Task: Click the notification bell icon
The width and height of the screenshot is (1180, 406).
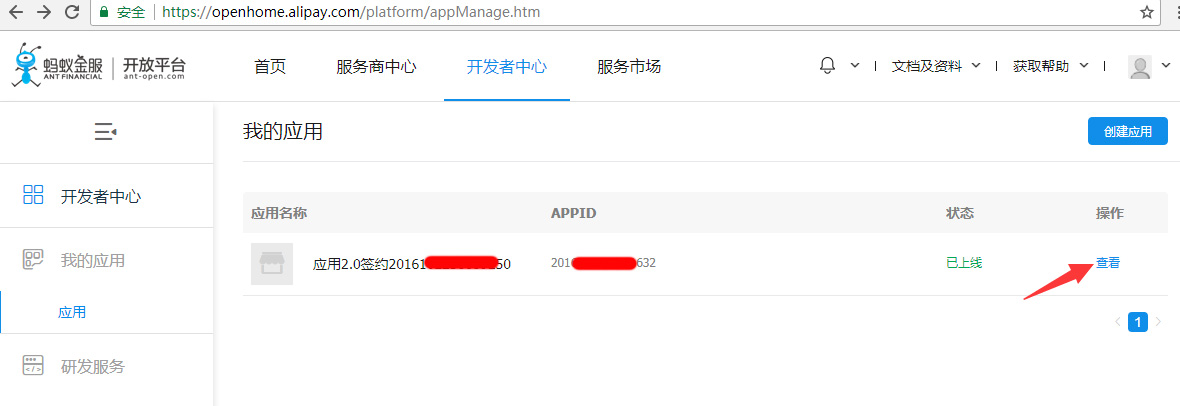Action: [x=827, y=66]
